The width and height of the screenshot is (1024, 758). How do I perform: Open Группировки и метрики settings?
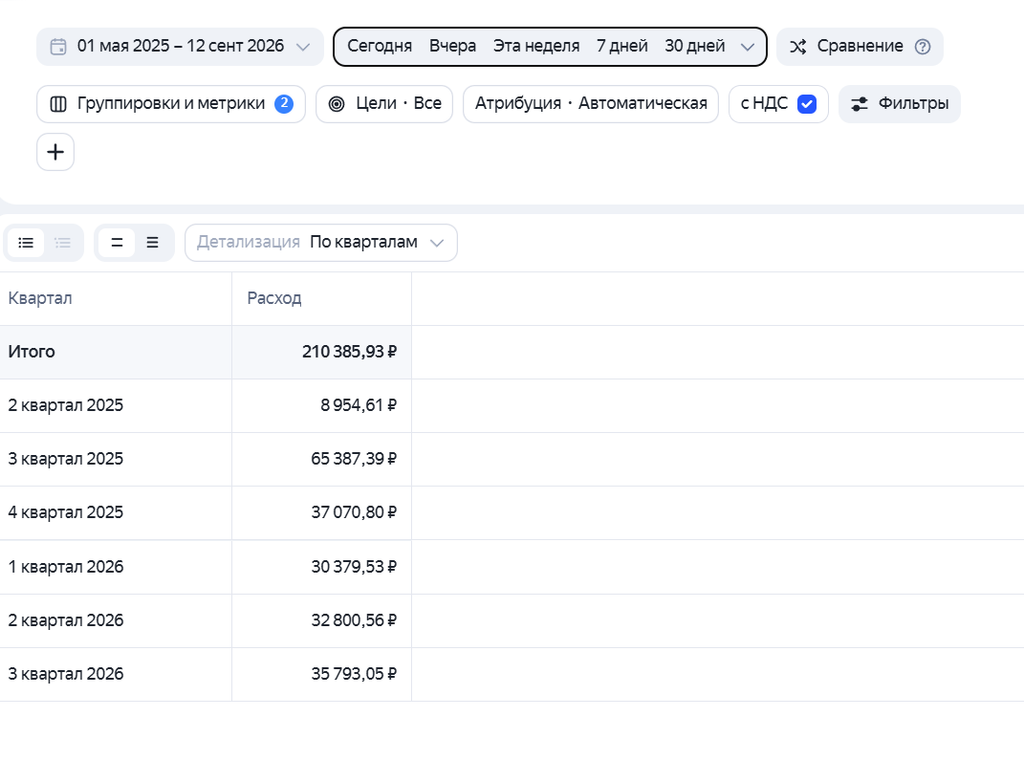point(171,104)
